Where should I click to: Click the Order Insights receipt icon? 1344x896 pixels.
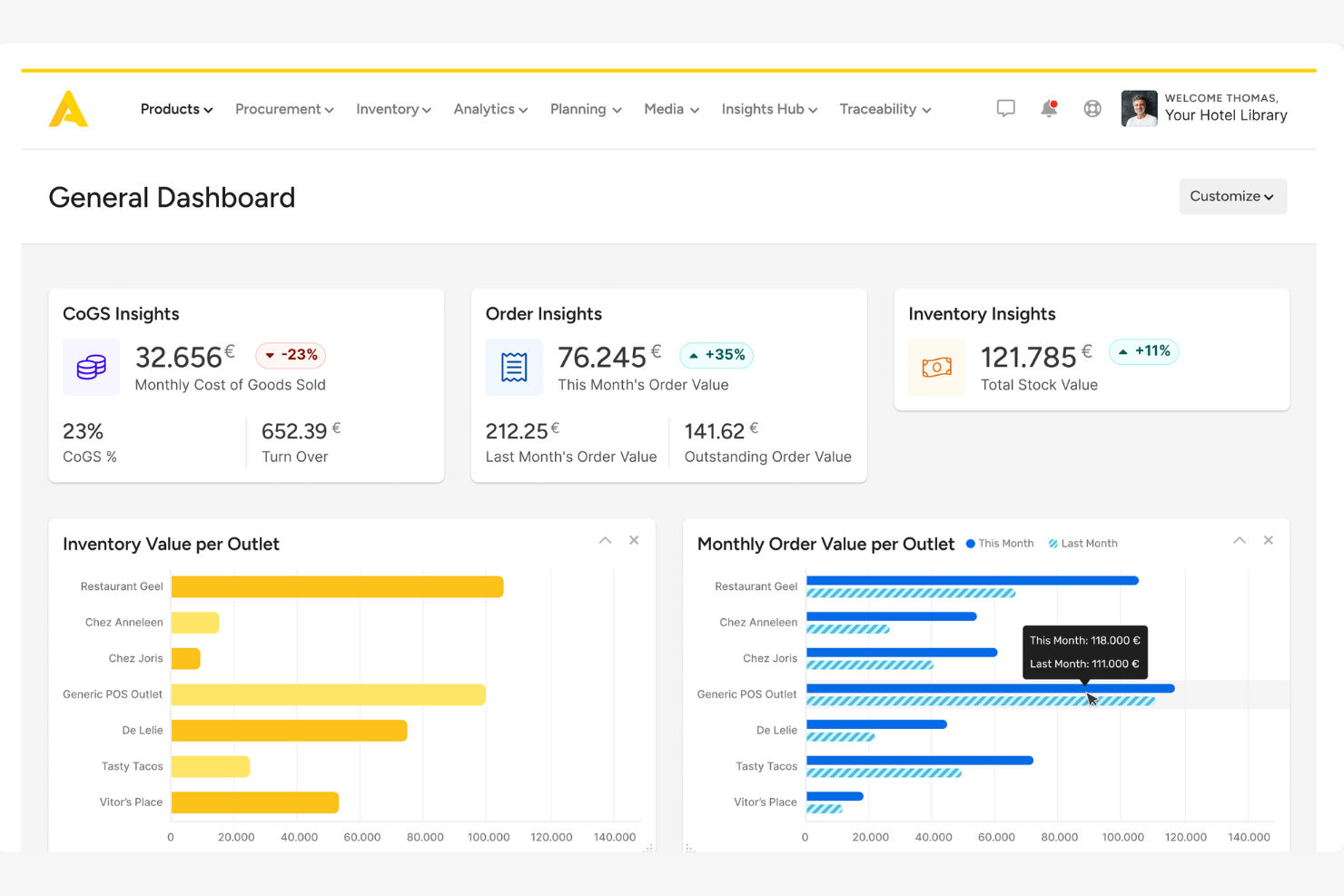(514, 367)
